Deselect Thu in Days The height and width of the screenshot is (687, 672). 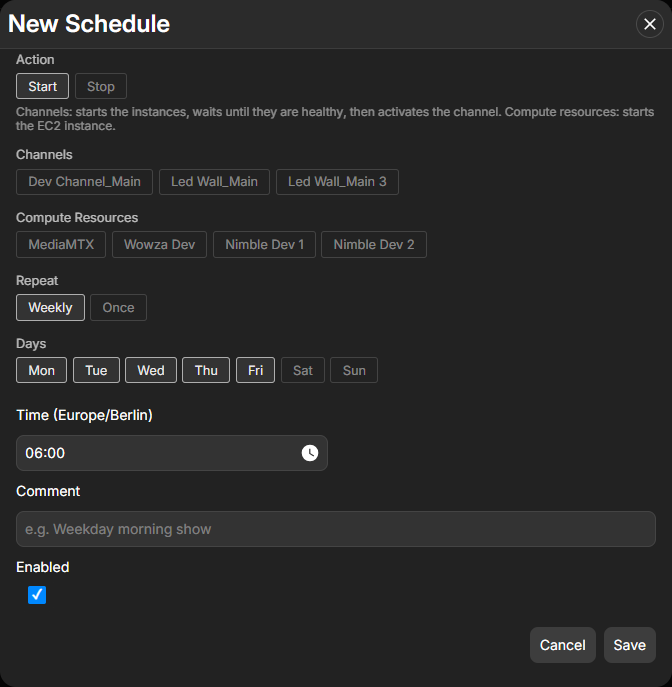[x=206, y=370]
